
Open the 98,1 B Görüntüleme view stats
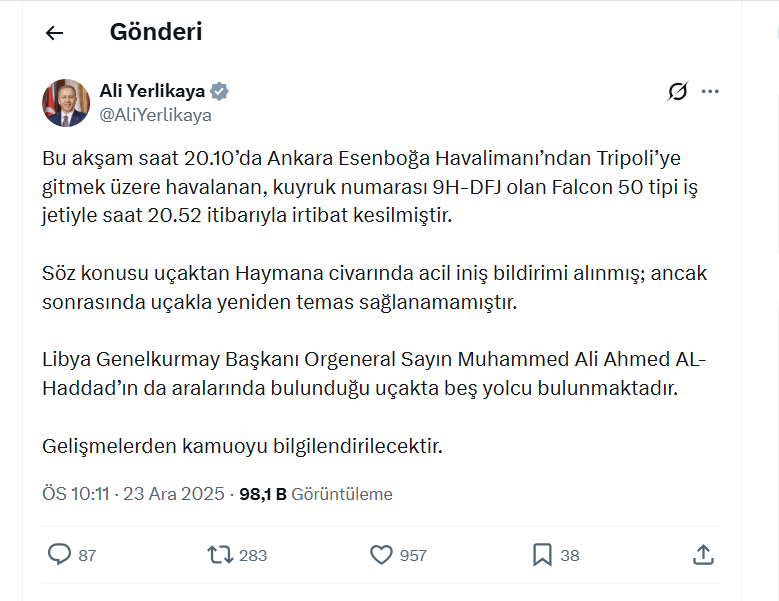click(x=316, y=494)
